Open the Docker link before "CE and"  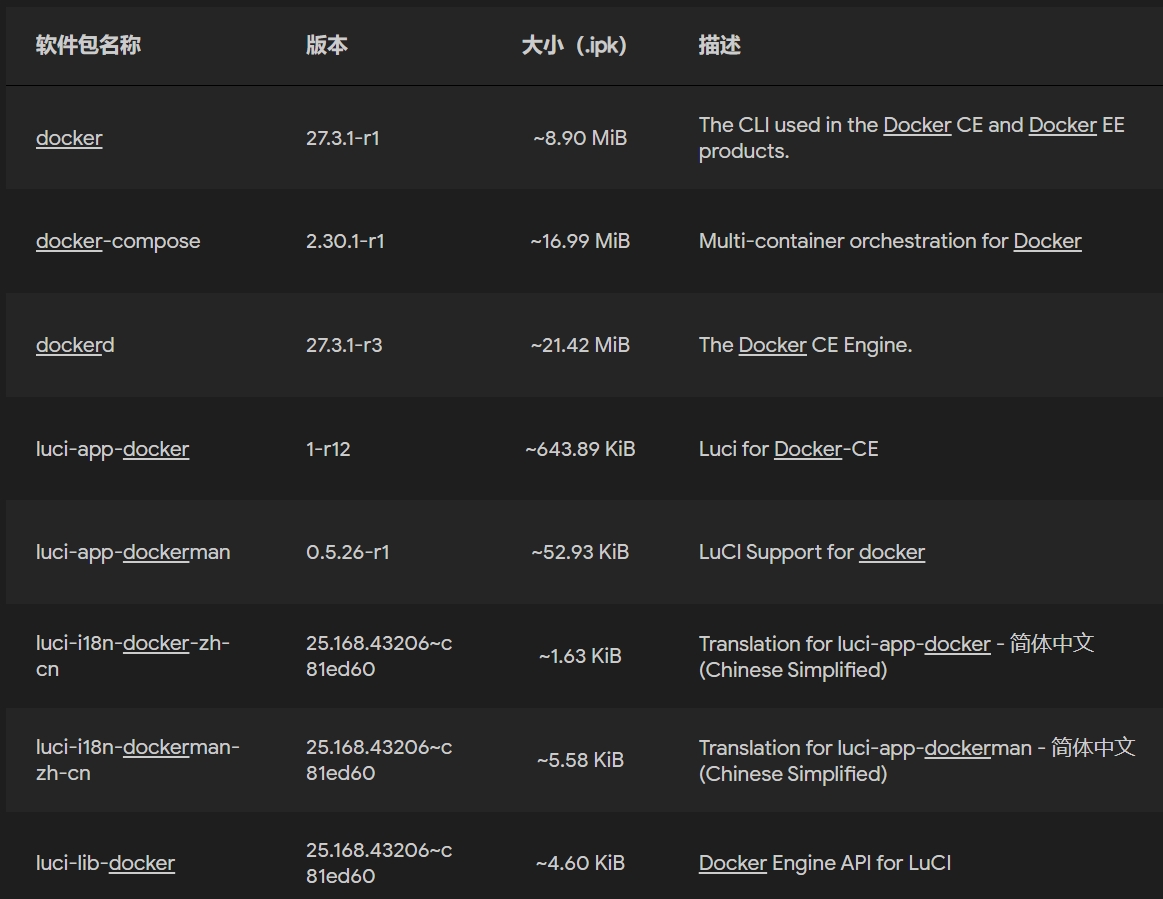pos(917,125)
